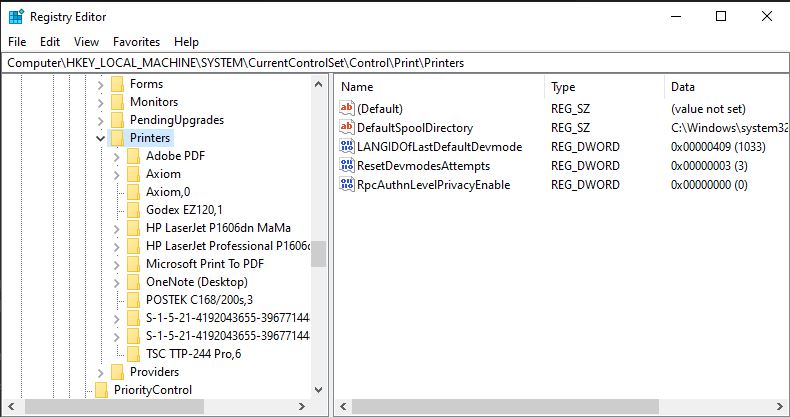The width and height of the screenshot is (790, 417).
Task: Open the File menu
Action: (x=17, y=42)
